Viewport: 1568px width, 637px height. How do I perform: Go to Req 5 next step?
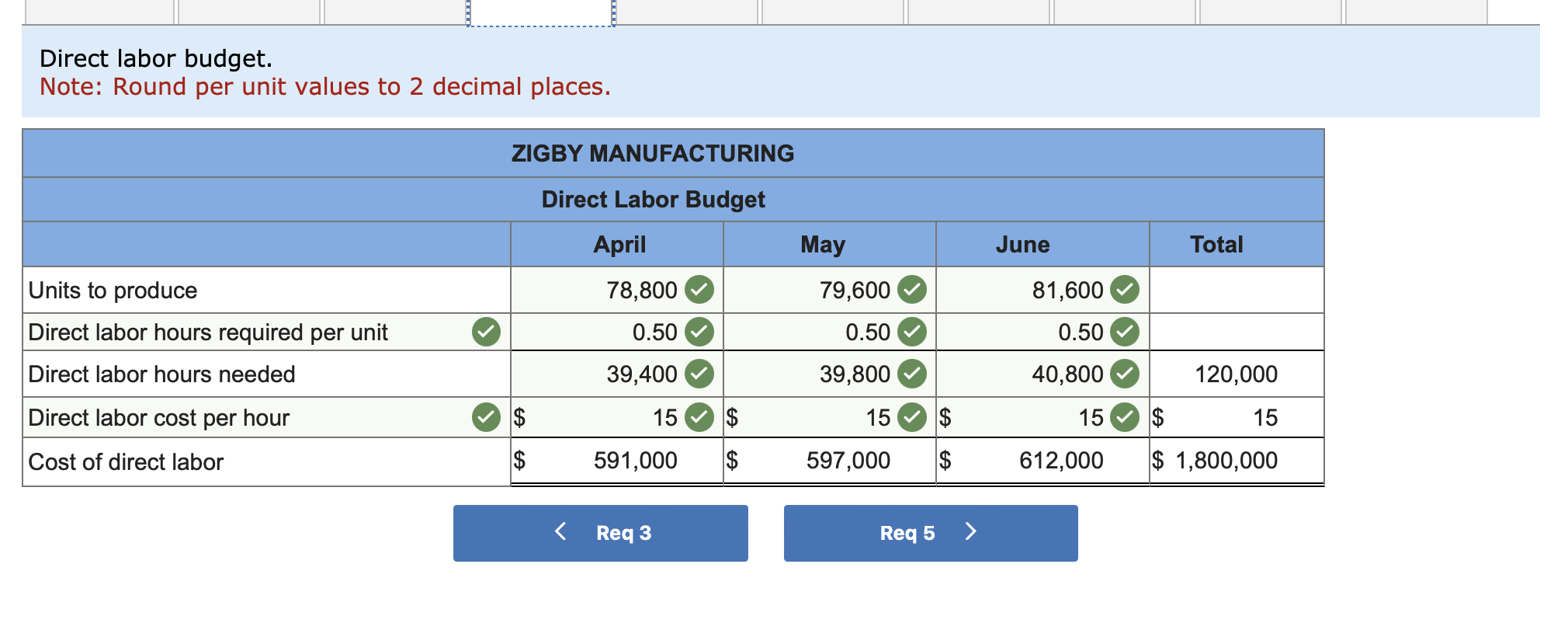(931, 533)
